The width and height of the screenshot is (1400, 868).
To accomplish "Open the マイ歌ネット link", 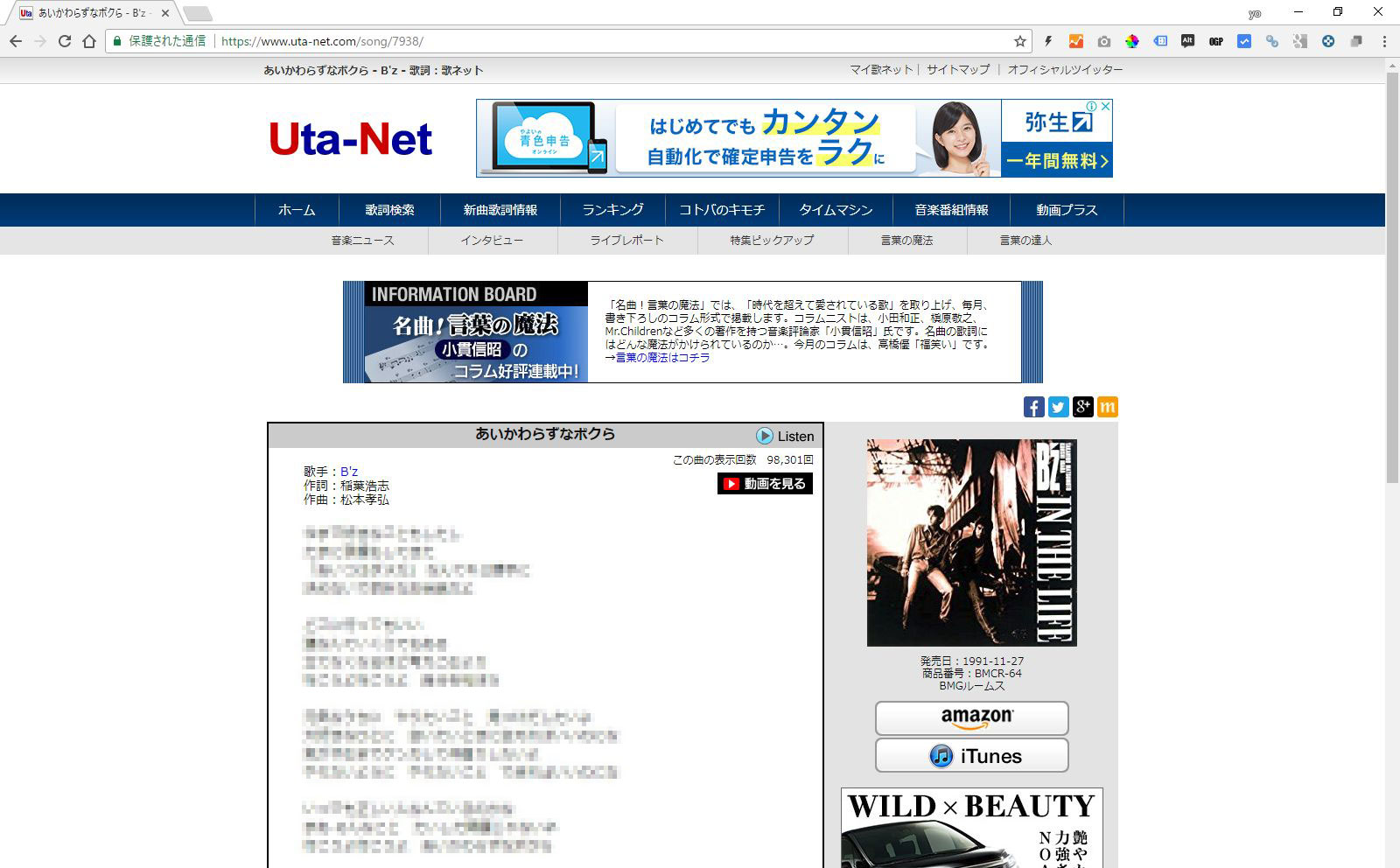I will 881,70.
